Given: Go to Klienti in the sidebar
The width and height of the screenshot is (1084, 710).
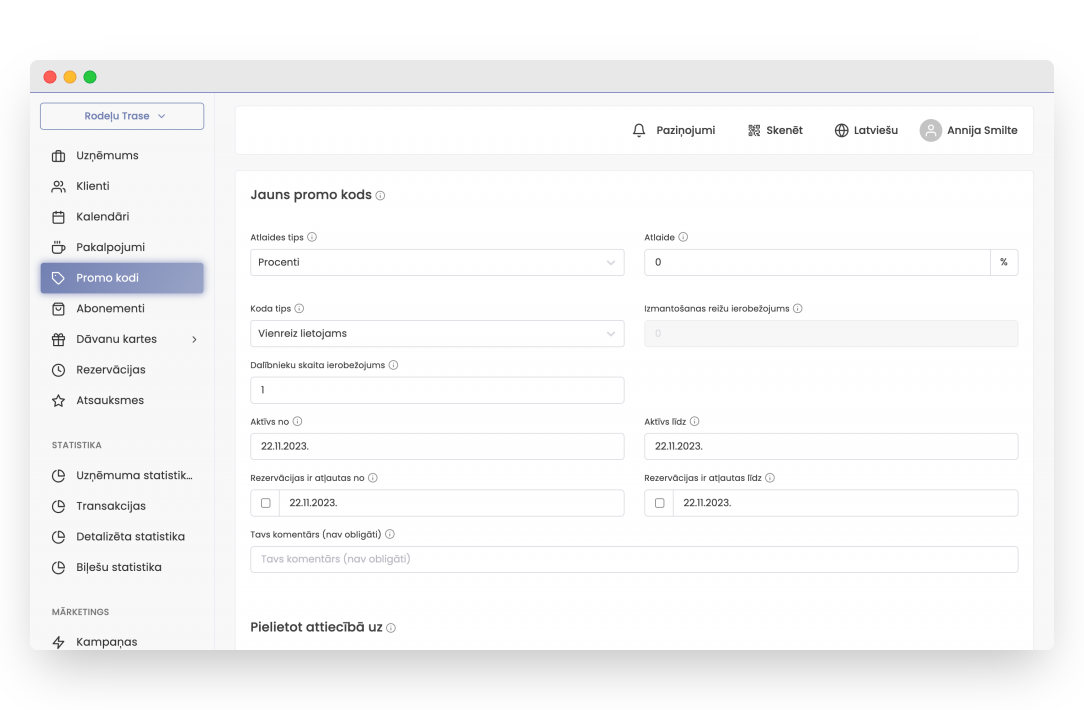Looking at the screenshot, I should pos(93,186).
